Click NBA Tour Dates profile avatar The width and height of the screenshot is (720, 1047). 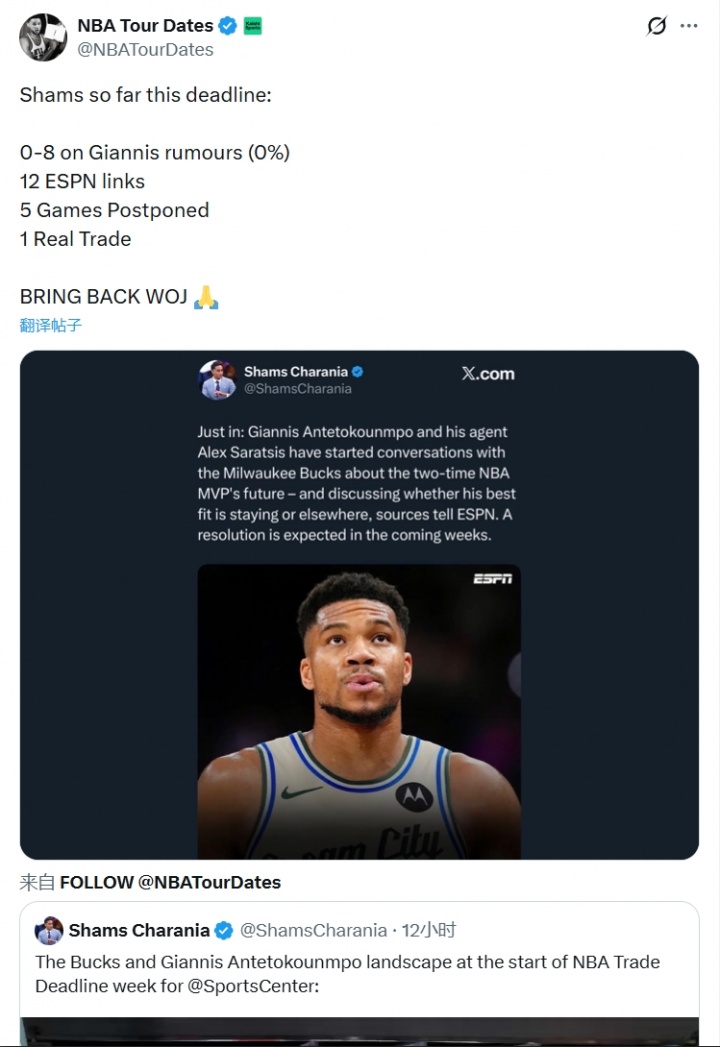[43, 37]
